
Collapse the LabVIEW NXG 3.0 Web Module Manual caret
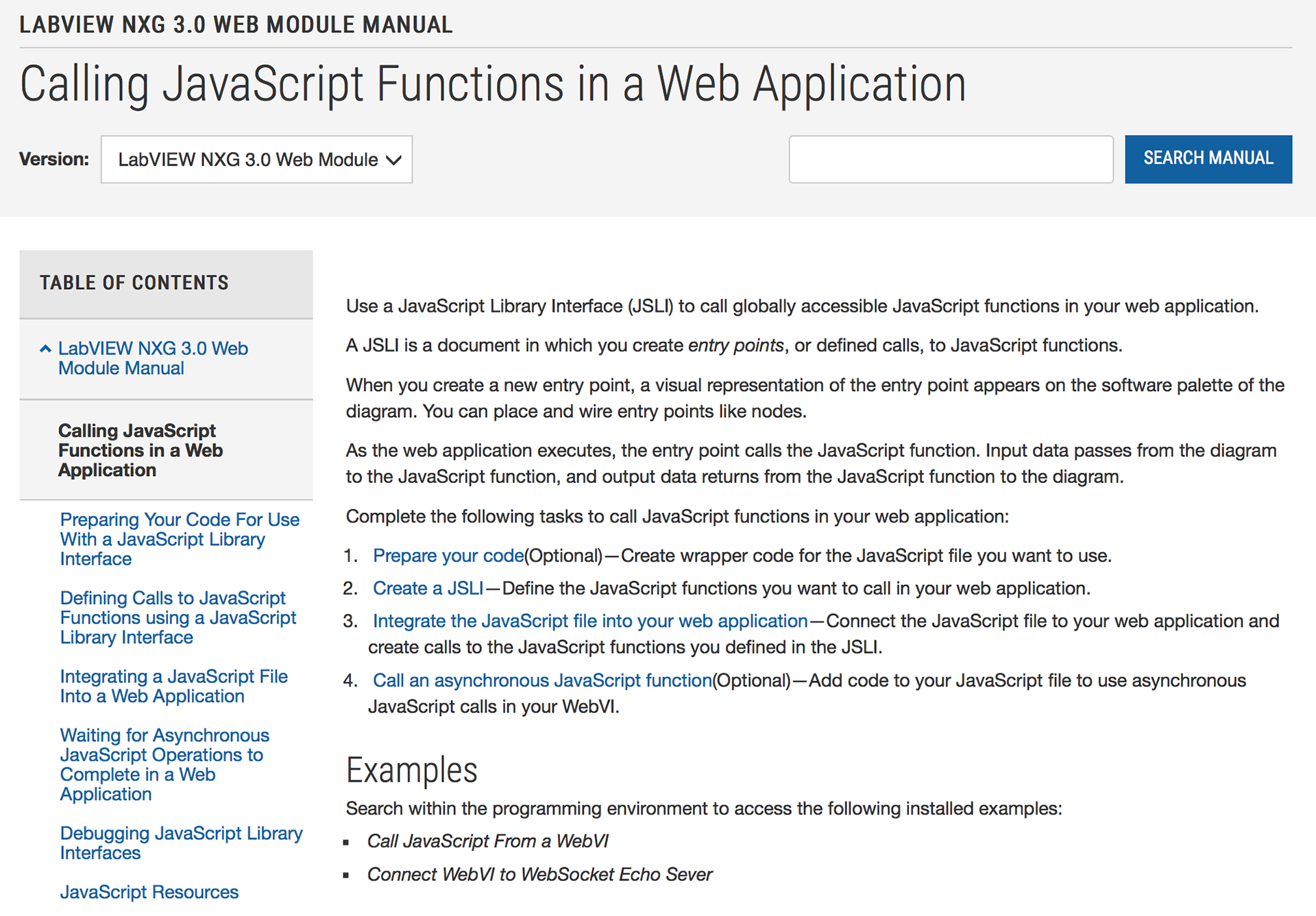tap(45, 349)
